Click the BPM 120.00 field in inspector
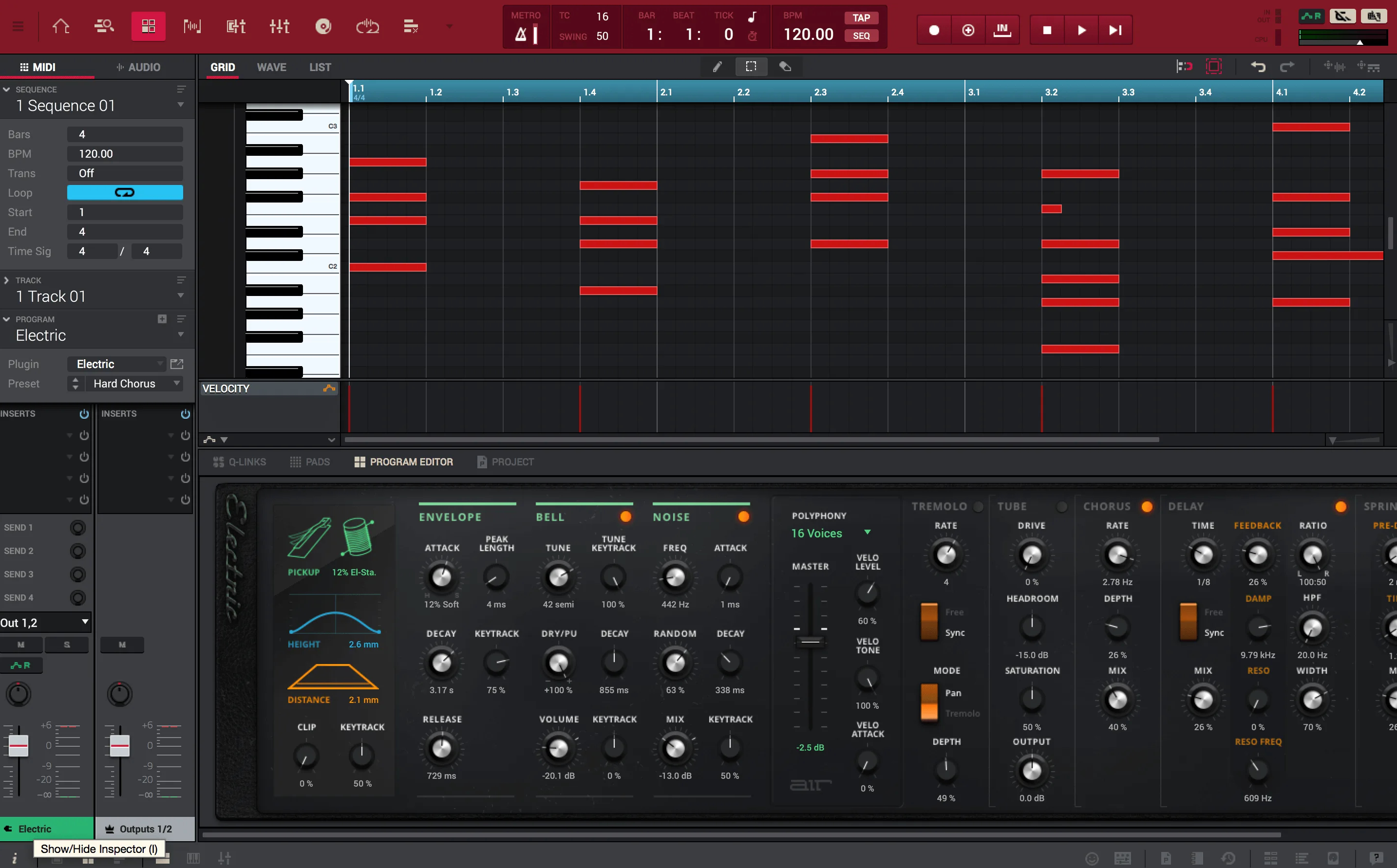This screenshot has width=1397, height=868. pos(125,154)
